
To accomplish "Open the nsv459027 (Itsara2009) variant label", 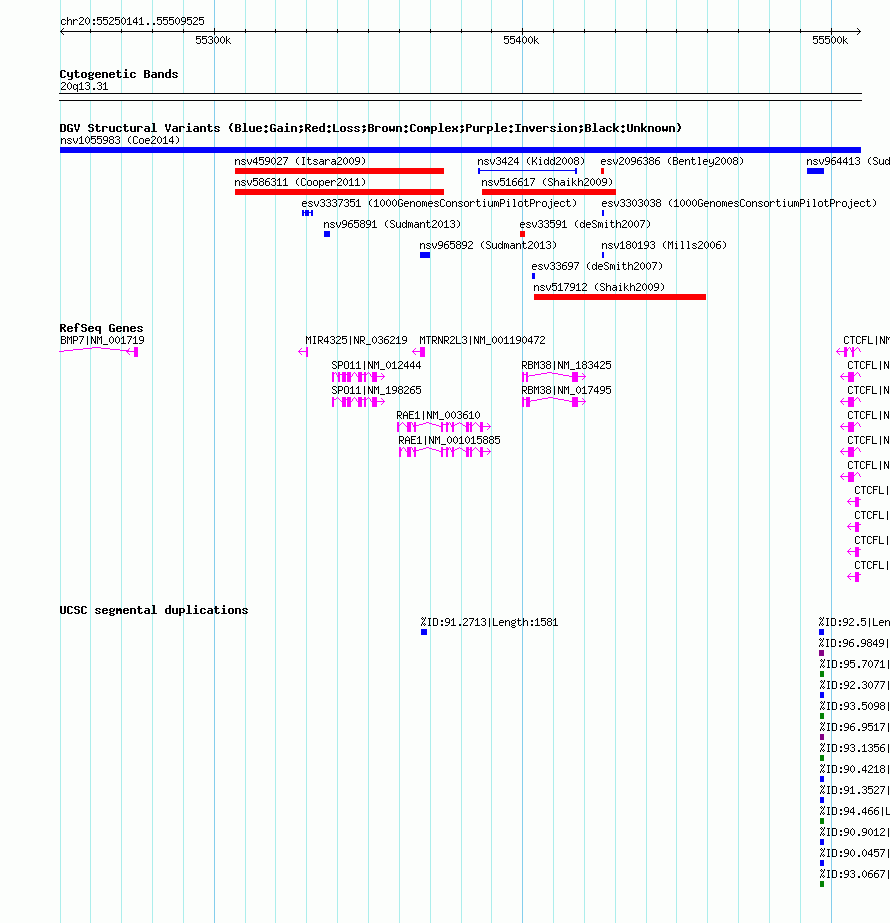I will pyautogui.click(x=300, y=161).
